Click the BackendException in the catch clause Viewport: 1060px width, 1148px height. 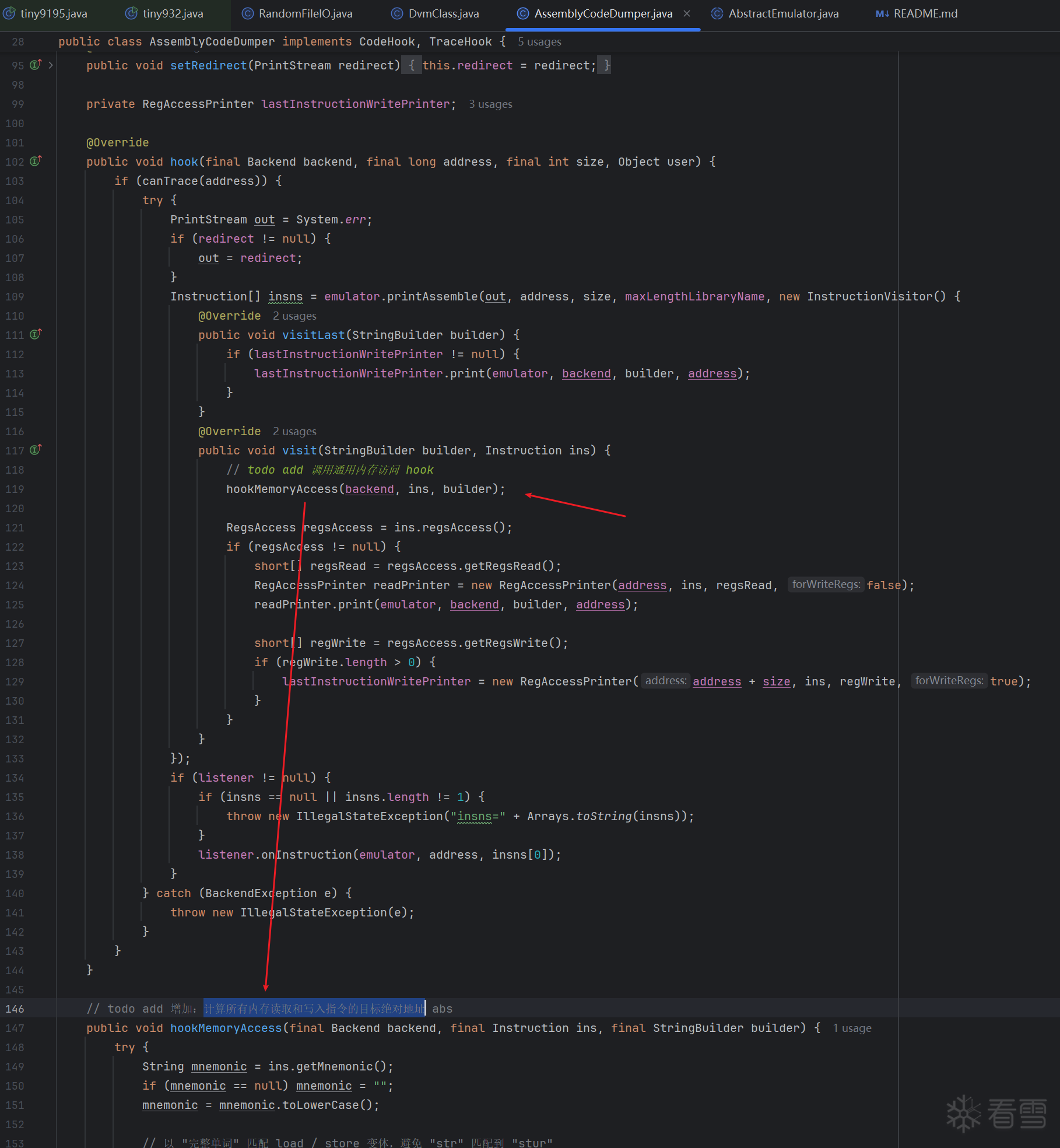point(261,893)
